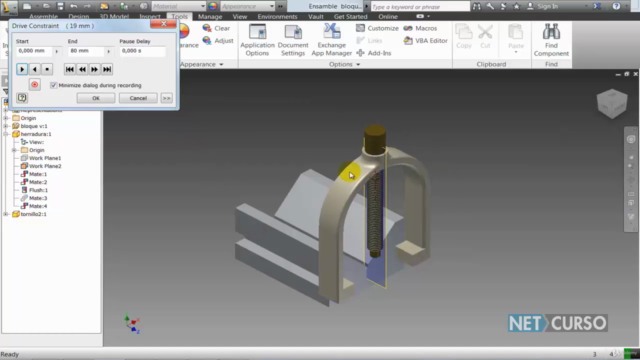Collapse the herradura:1 tree node
The width and height of the screenshot is (640, 360).
[6, 134]
